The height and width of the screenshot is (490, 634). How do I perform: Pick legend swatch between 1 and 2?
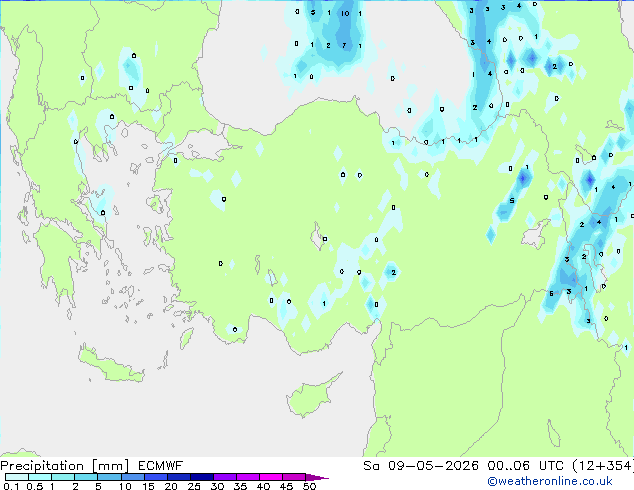63,477
